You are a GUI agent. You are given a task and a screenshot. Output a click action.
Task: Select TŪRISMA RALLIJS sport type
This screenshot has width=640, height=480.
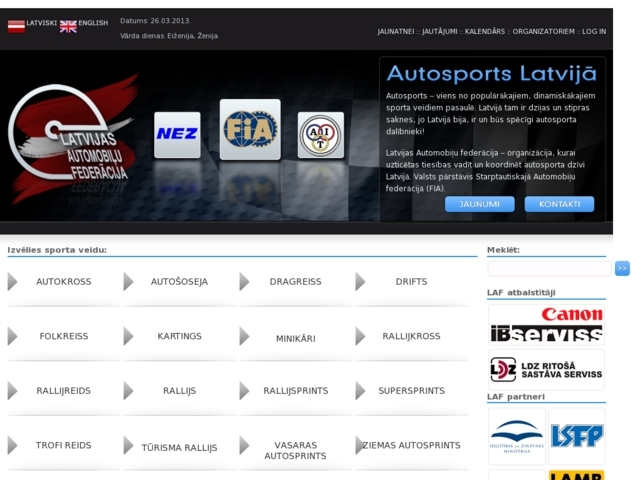pyautogui.click(x=179, y=448)
